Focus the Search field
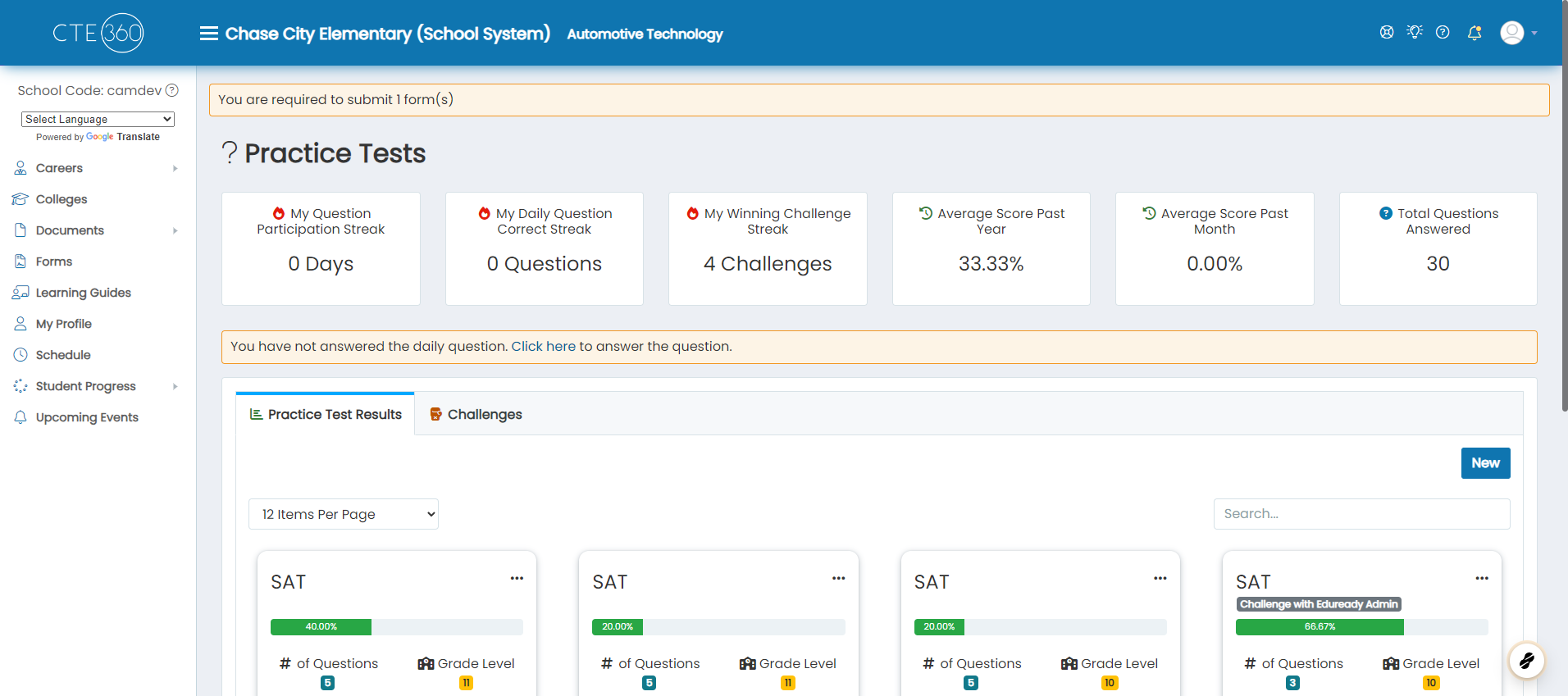This screenshot has height=696, width=1568. pyautogui.click(x=1361, y=514)
